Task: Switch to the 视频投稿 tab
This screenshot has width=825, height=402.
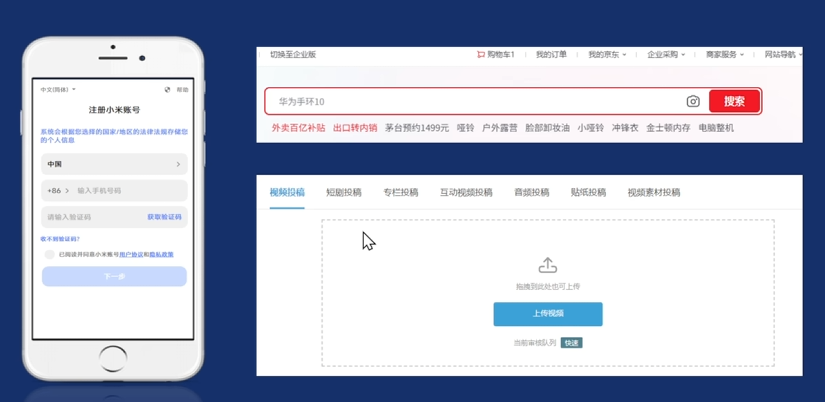Action: (x=287, y=193)
